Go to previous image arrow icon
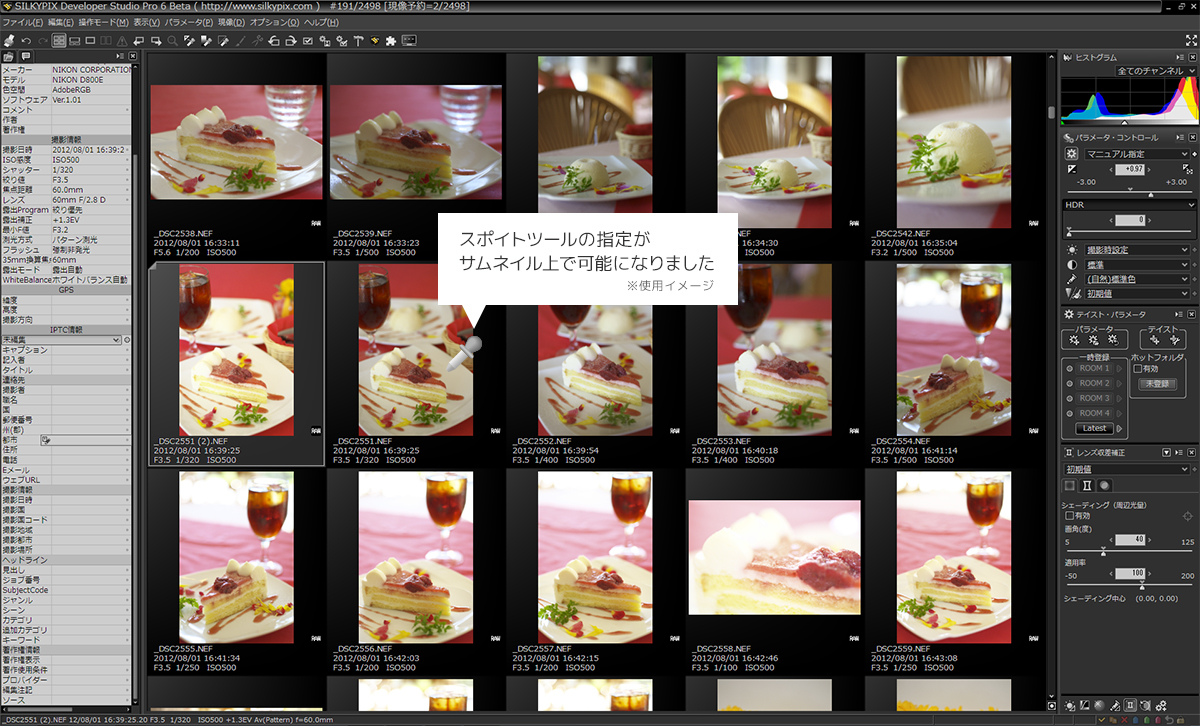Viewport: 1200px width, 726px height. coord(139,41)
